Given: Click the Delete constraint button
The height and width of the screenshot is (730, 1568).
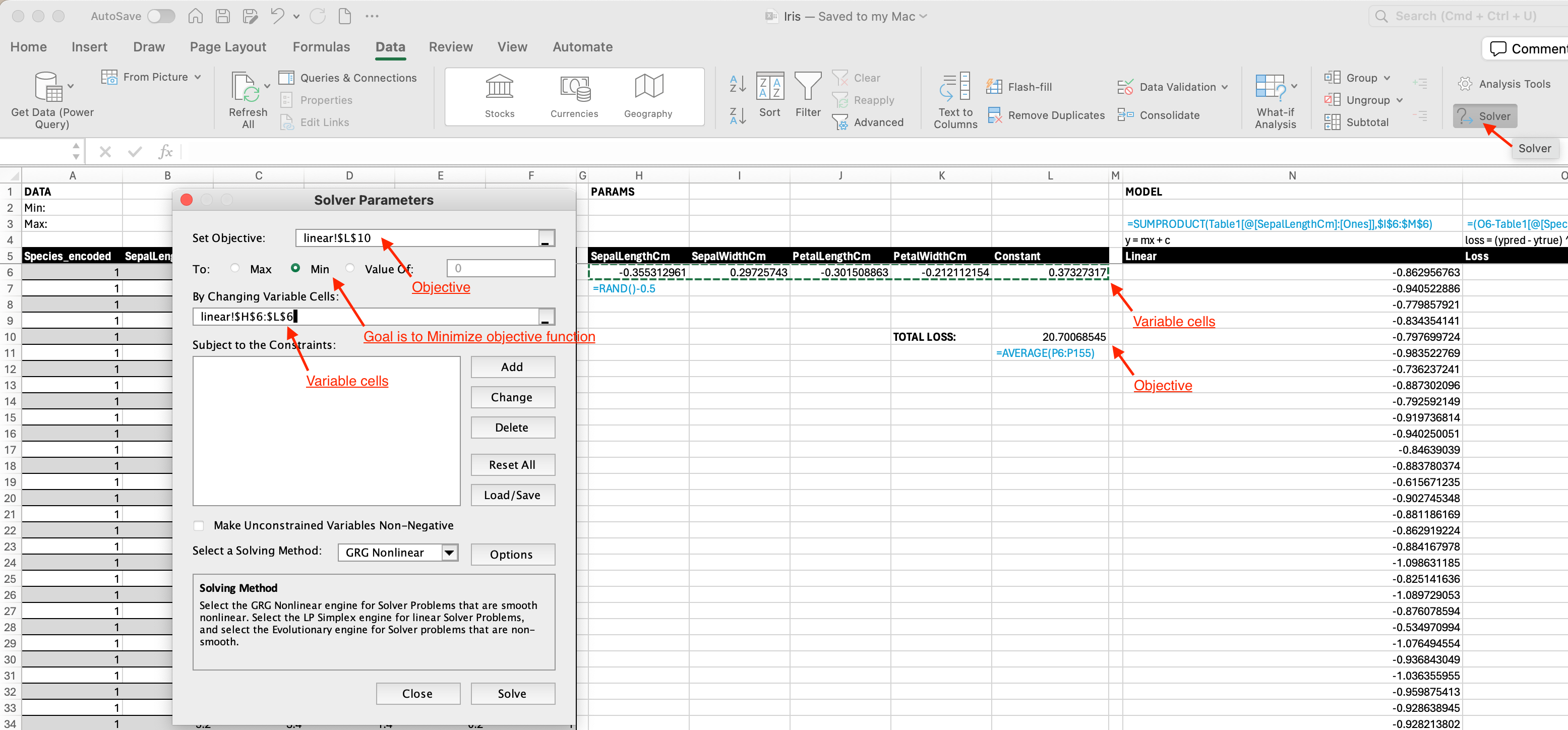Looking at the screenshot, I should pos(513,428).
